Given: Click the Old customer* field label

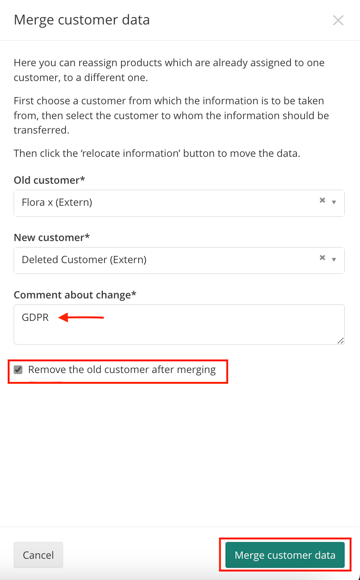Looking at the screenshot, I should 50,180.
